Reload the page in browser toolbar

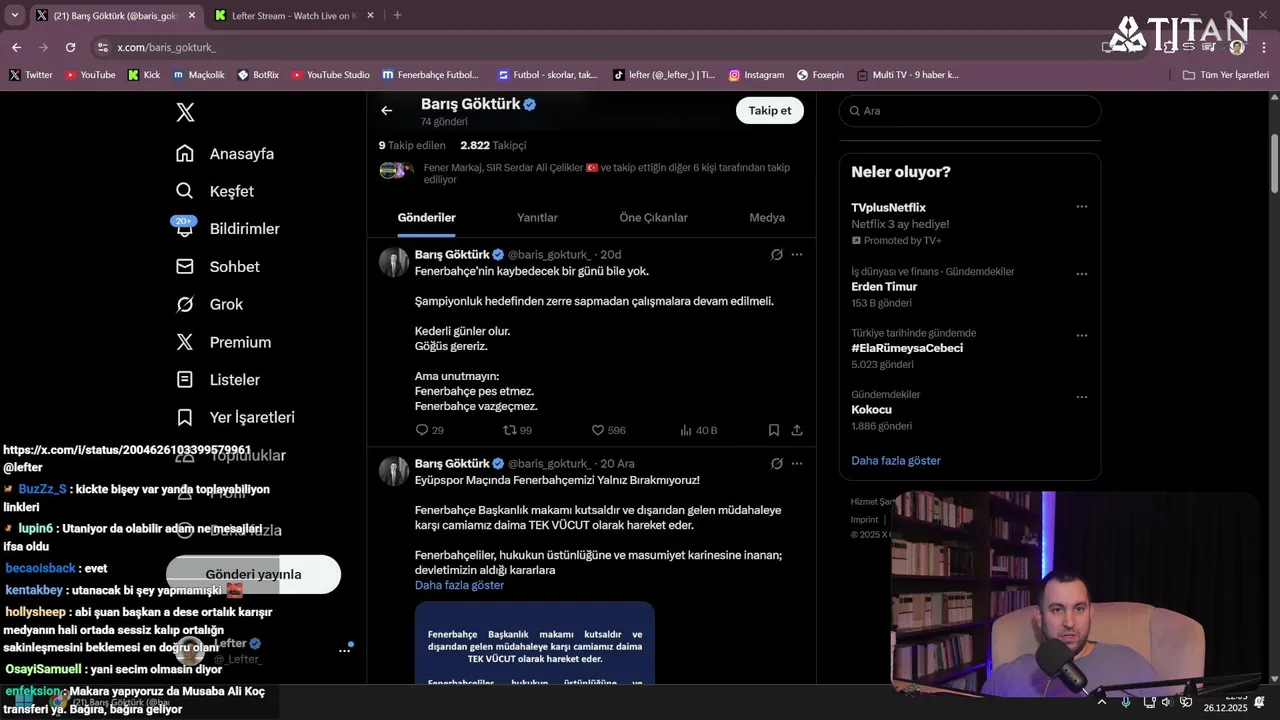tap(70, 47)
